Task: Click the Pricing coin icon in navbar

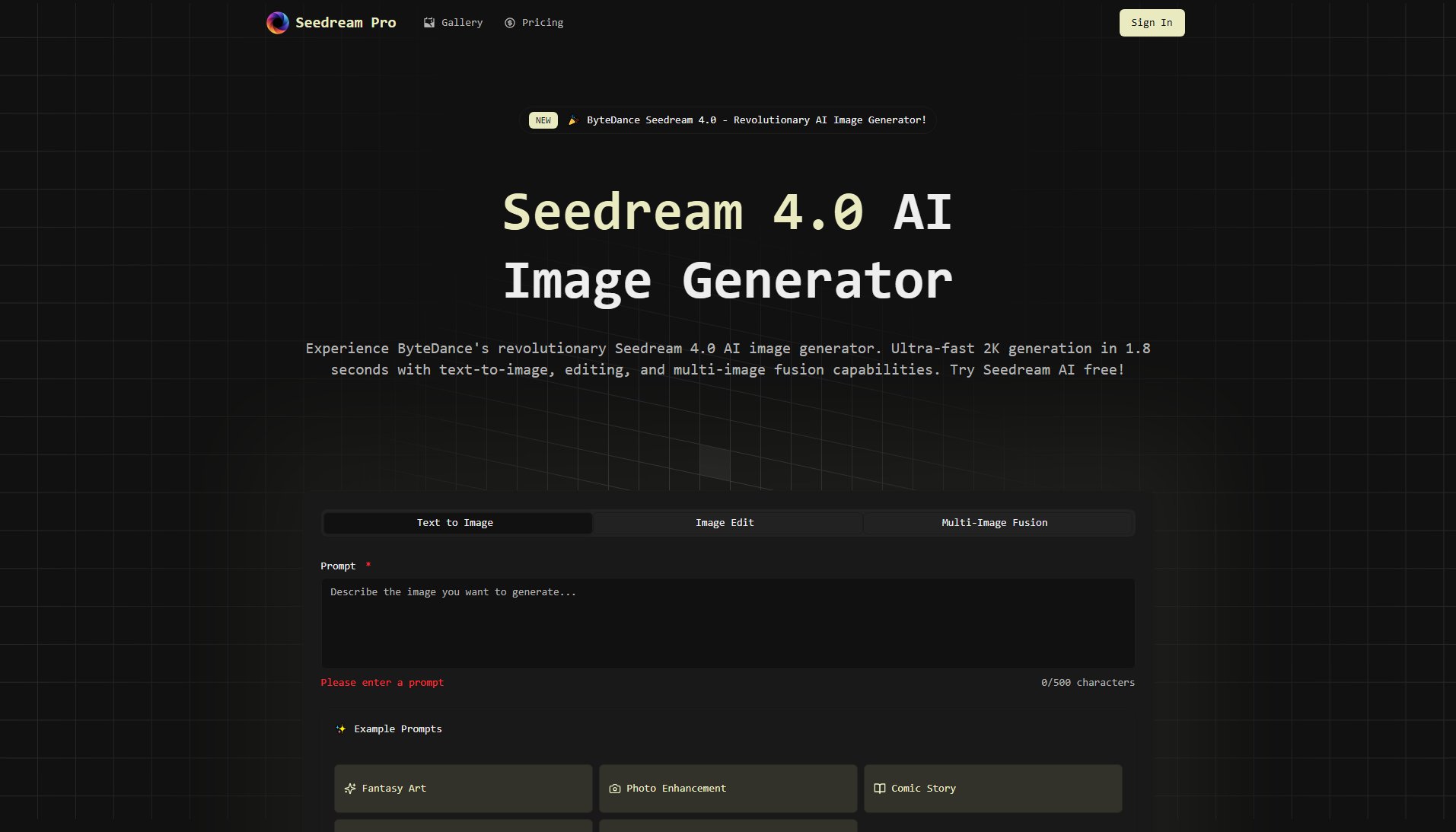Action: (510, 23)
